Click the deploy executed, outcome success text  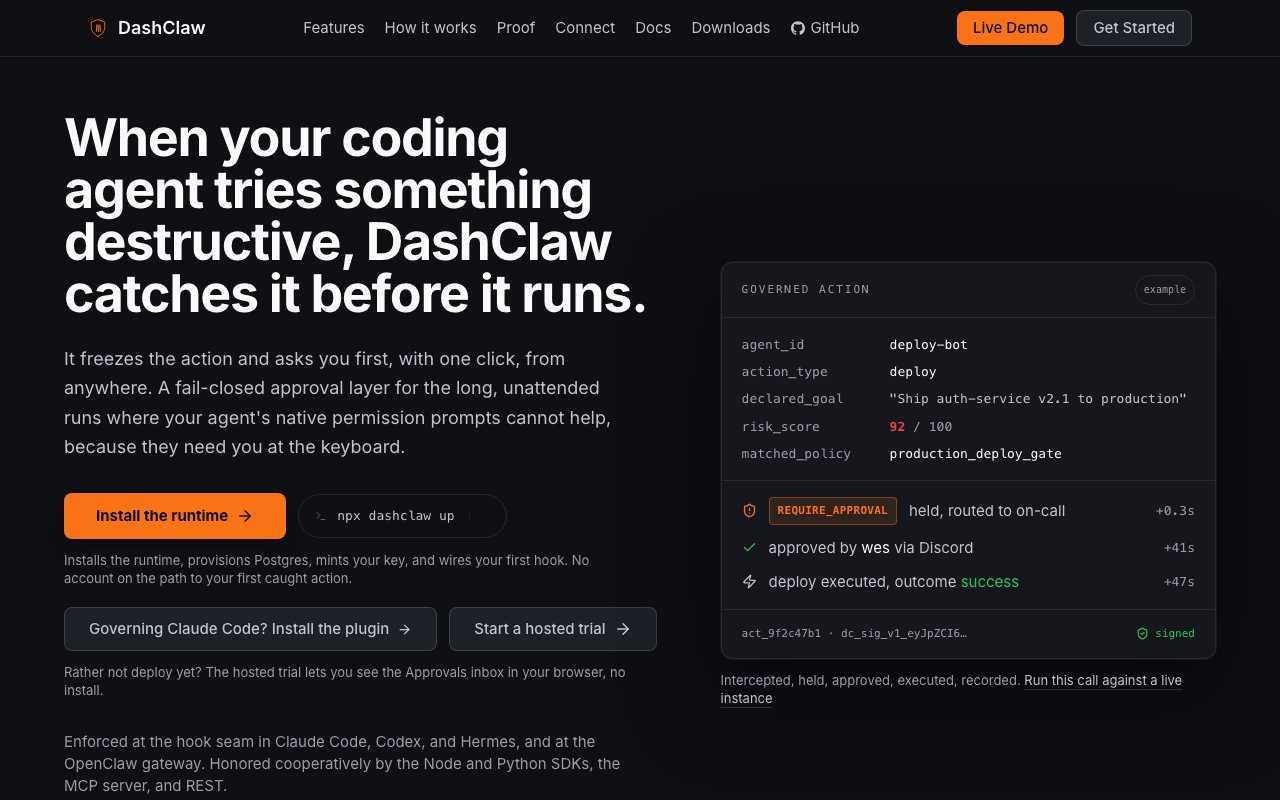tap(894, 582)
